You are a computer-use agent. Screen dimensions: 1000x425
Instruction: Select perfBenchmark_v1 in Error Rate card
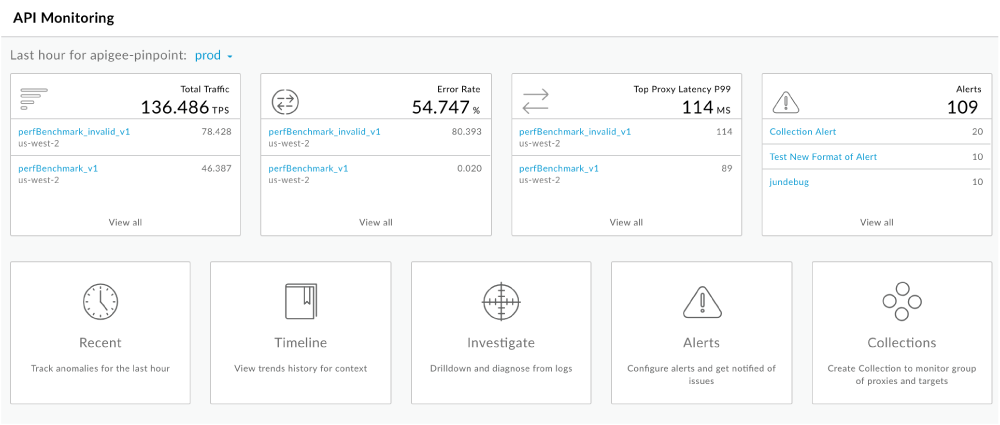pos(309,168)
